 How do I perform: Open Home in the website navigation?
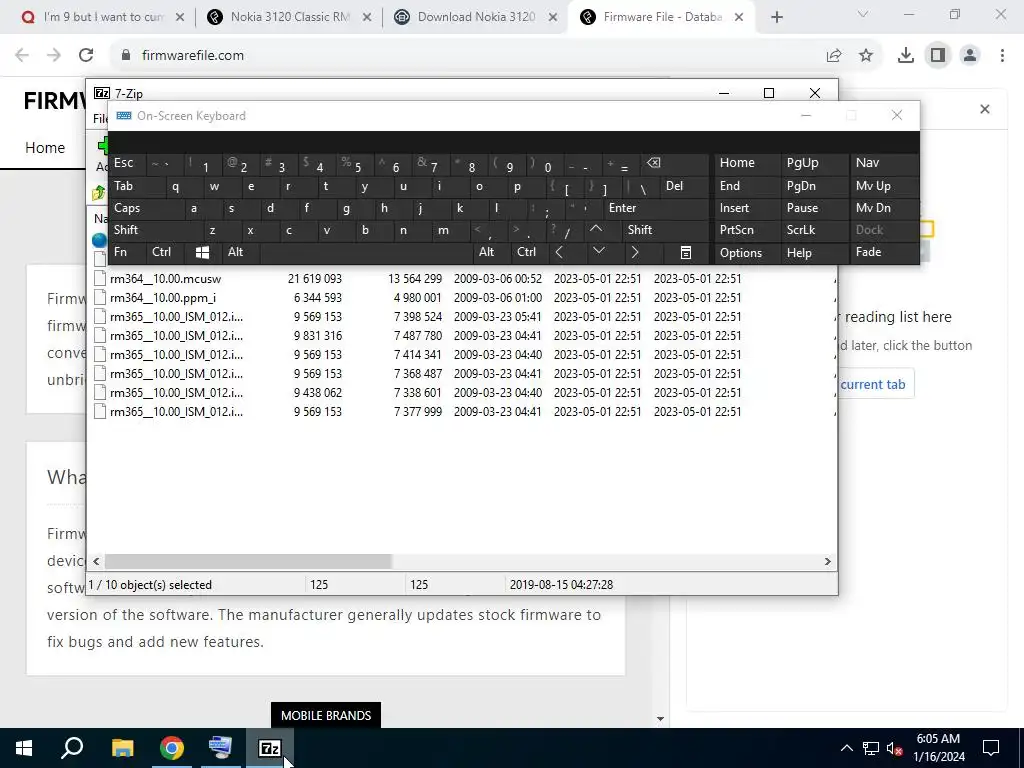(x=45, y=148)
